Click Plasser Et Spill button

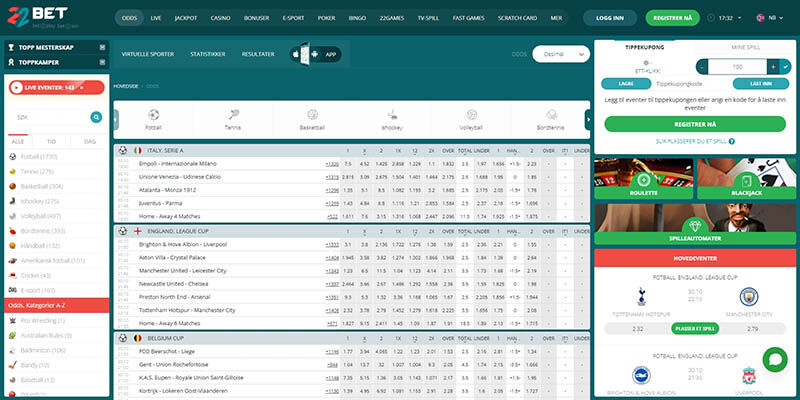695,329
